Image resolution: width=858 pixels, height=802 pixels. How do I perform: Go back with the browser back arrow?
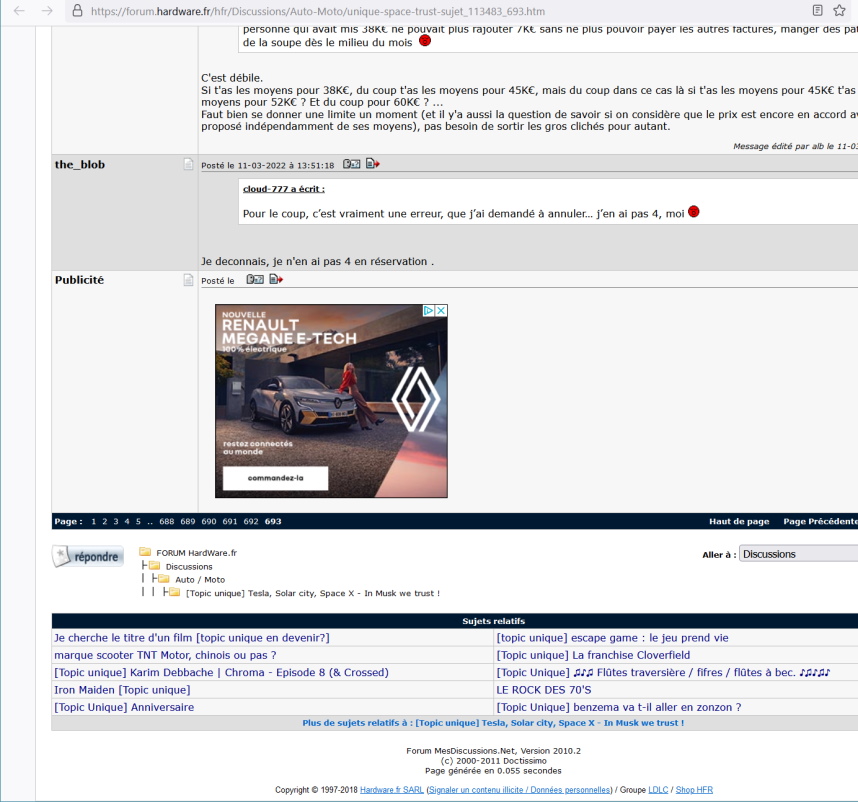pyautogui.click(x=19, y=10)
